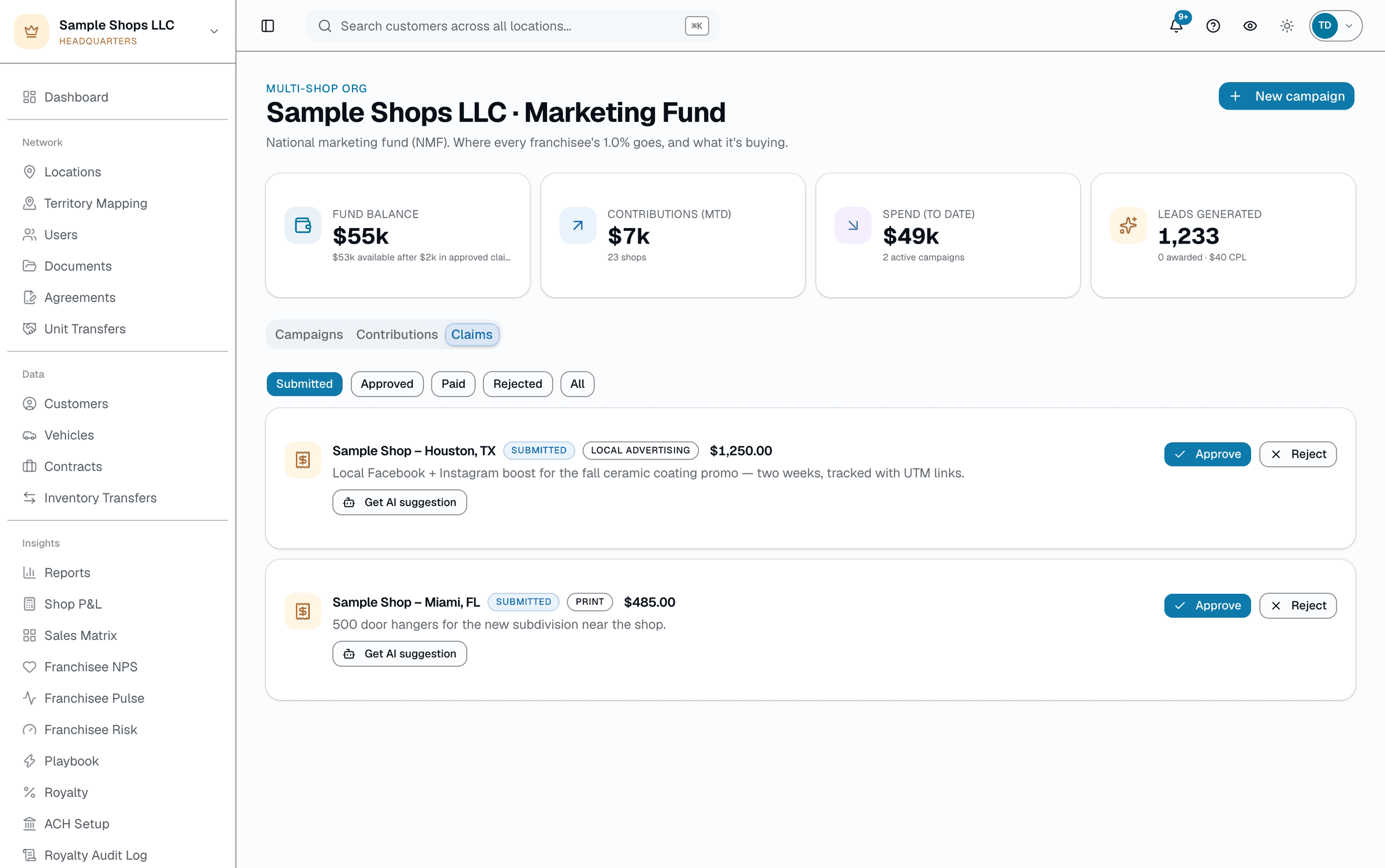Viewport: 1385px width, 868px height.
Task: Open the TD user avatar menu
Action: (1335, 26)
